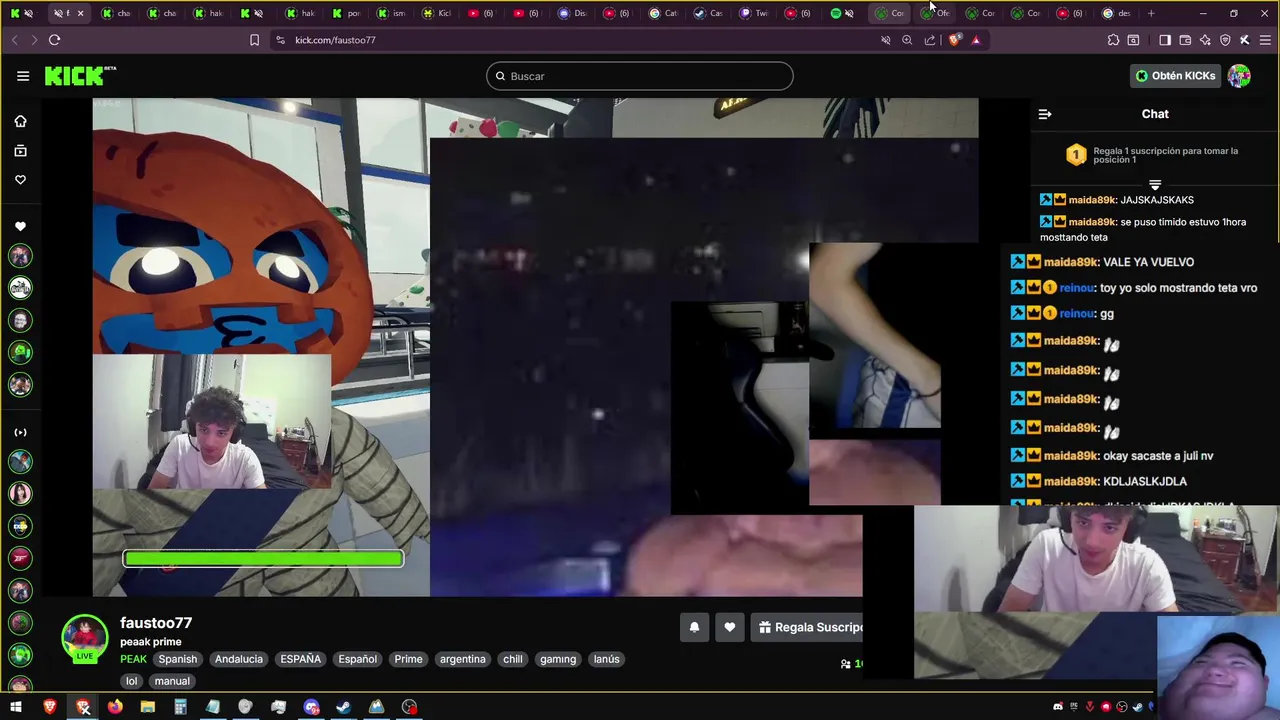1280x720 pixels.
Task: Open Browse icon in Kick sidebar
Action: (x=20, y=151)
